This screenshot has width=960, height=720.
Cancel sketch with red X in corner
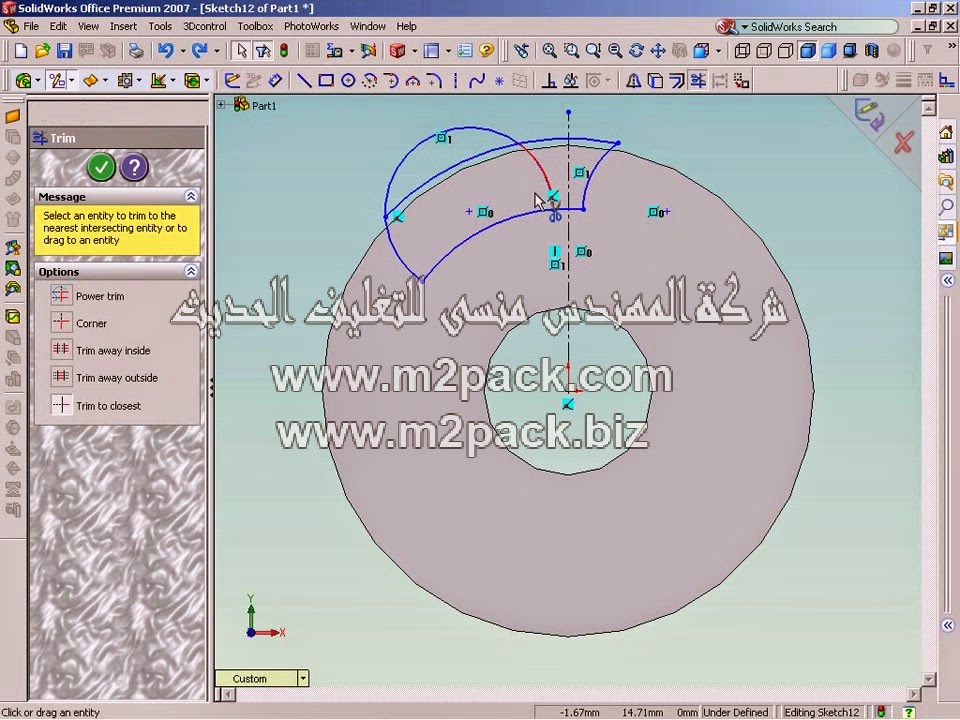904,143
